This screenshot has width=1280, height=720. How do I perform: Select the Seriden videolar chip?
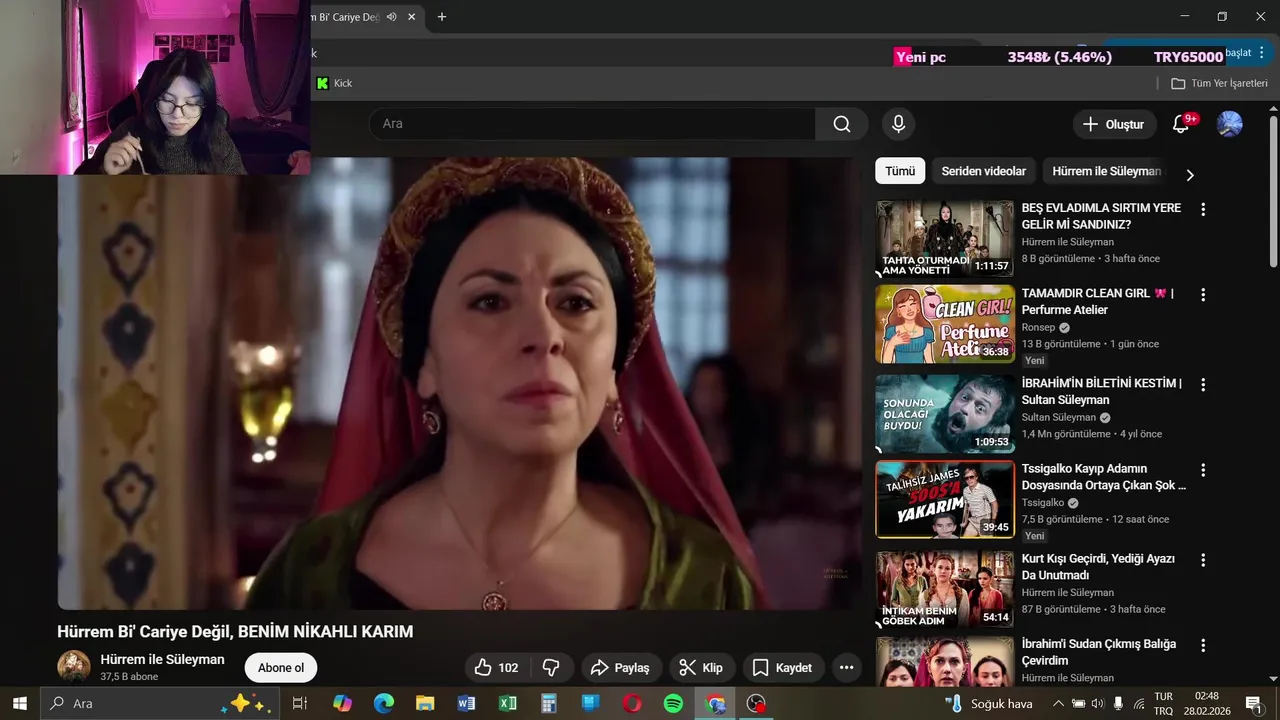coord(983,171)
